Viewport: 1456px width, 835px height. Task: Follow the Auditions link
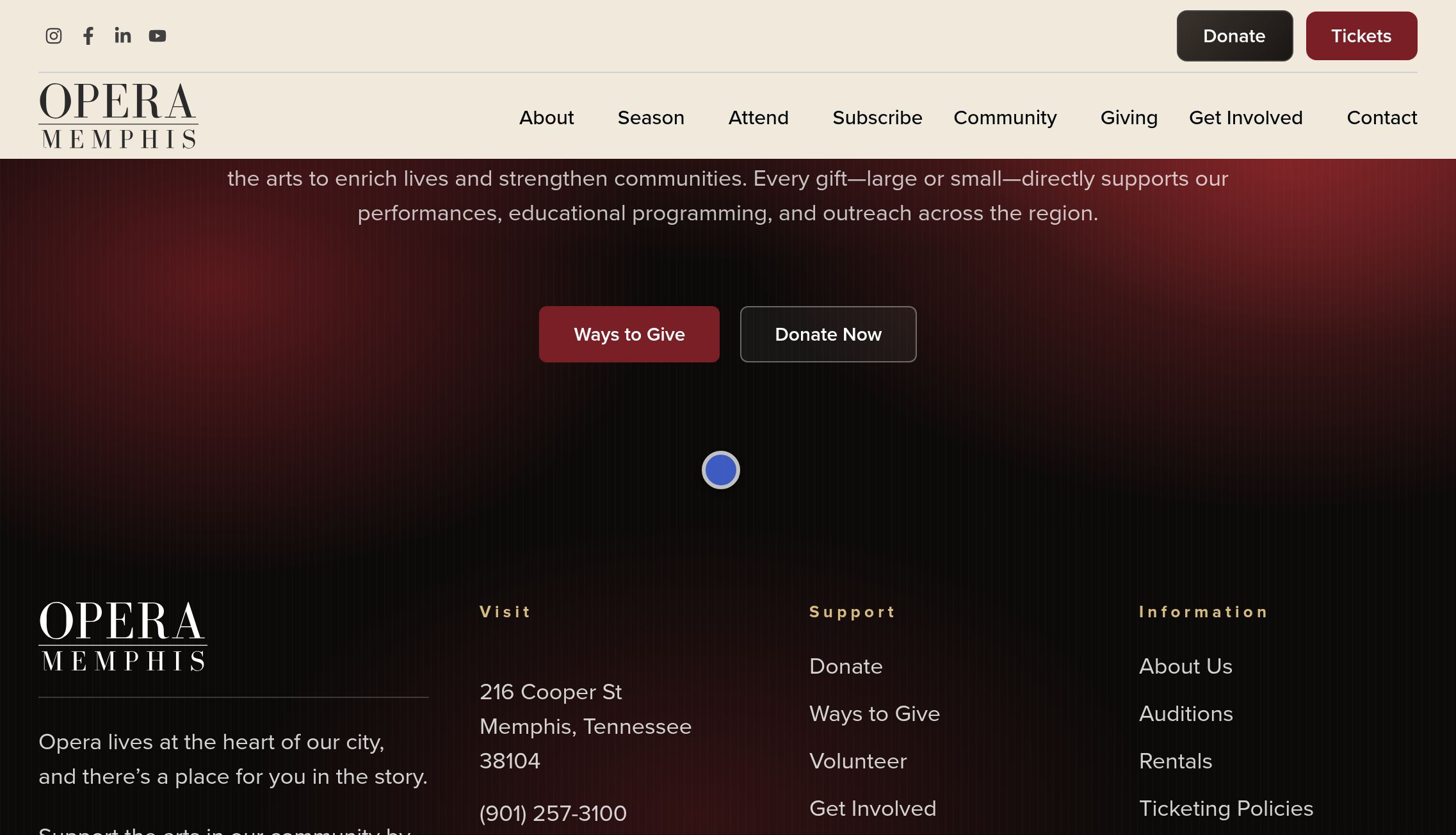(x=1186, y=713)
